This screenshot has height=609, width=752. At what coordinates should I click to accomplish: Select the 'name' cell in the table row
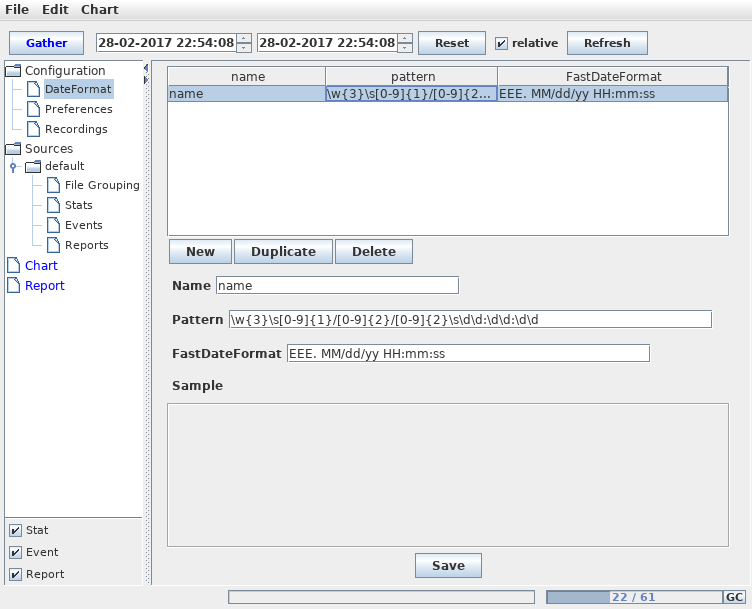247,94
